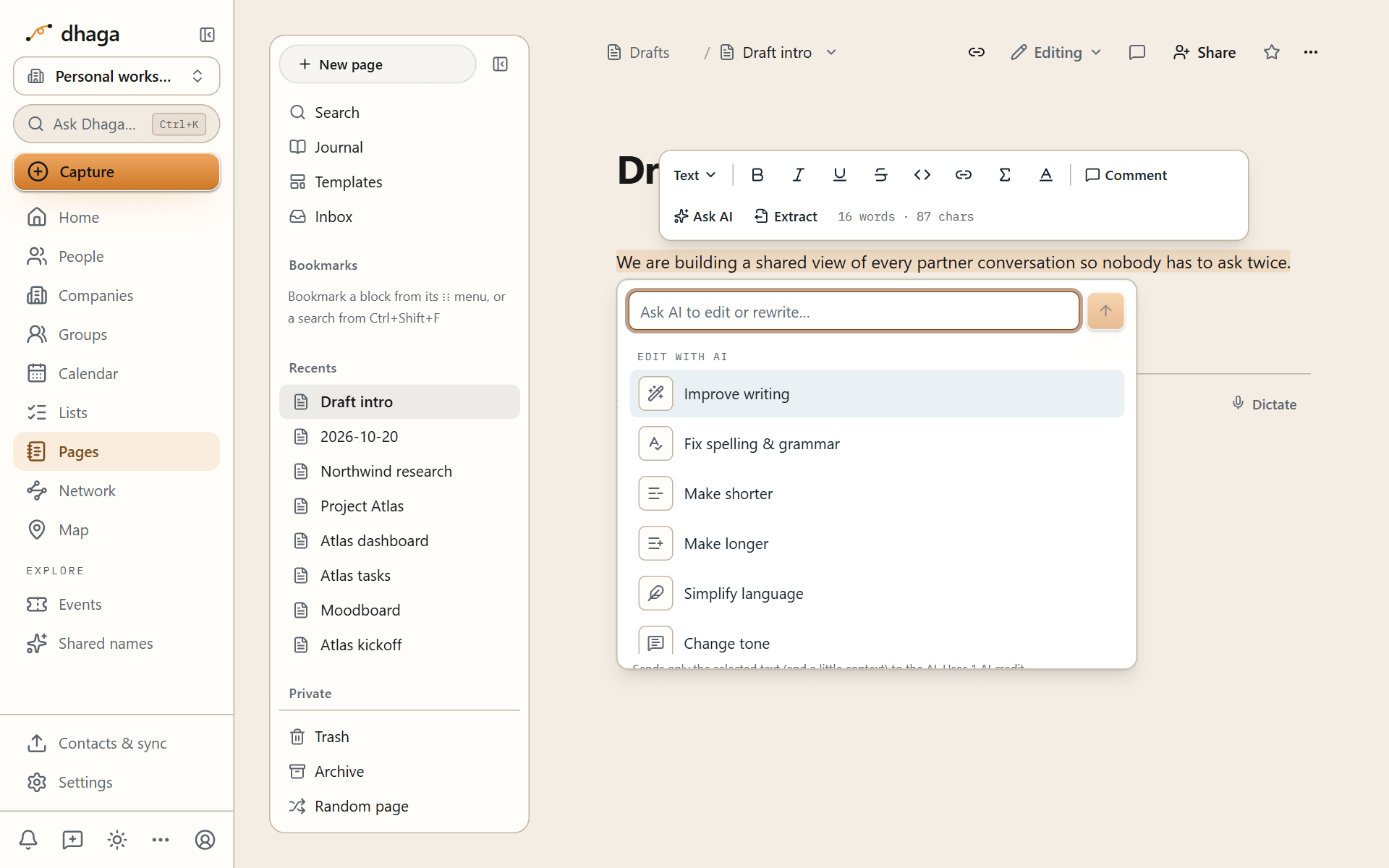Toggle light/dark theme
1389x868 pixels.
click(x=117, y=840)
